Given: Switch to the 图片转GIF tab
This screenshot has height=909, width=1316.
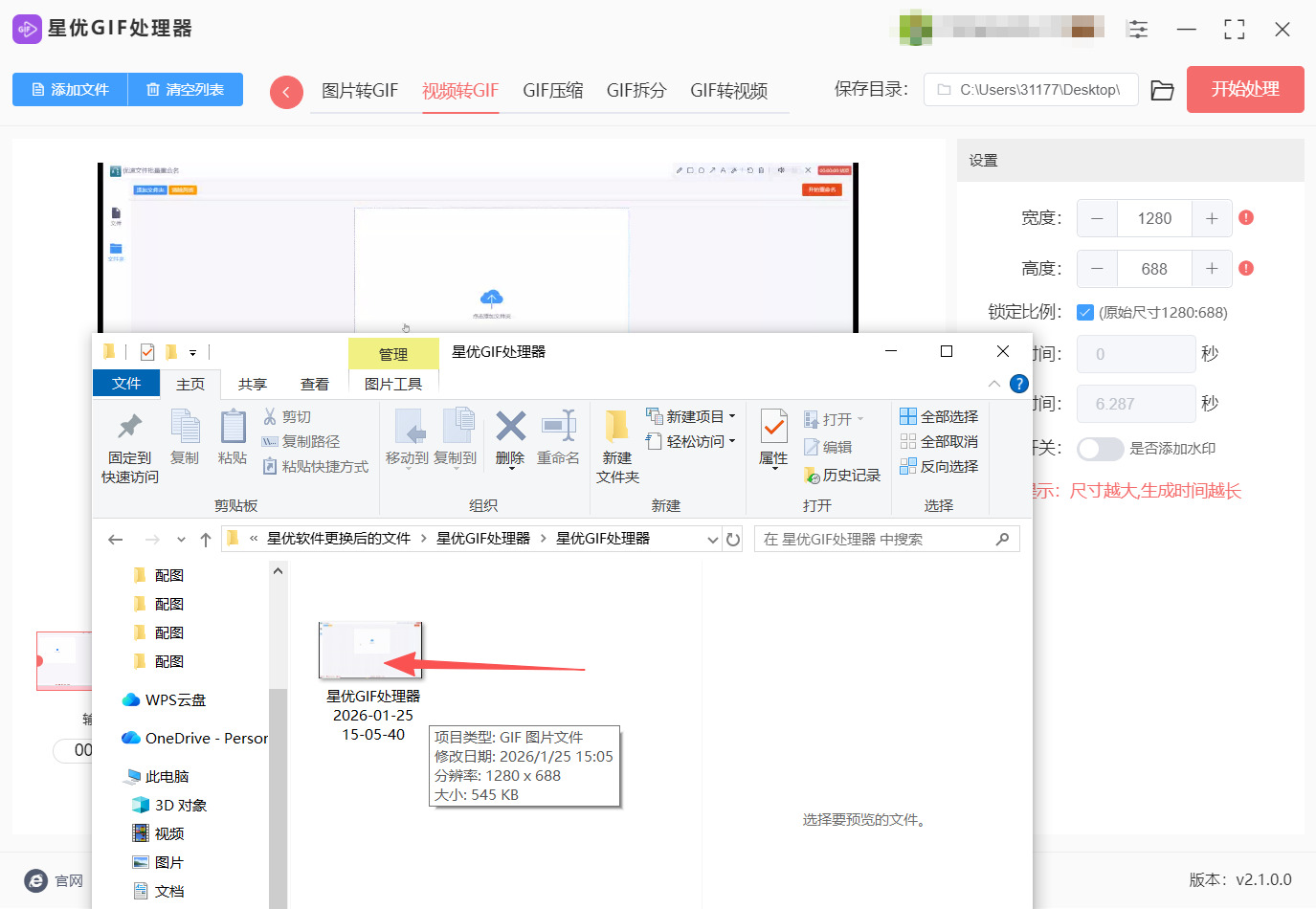Looking at the screenshot, I should tap(360, 91).
